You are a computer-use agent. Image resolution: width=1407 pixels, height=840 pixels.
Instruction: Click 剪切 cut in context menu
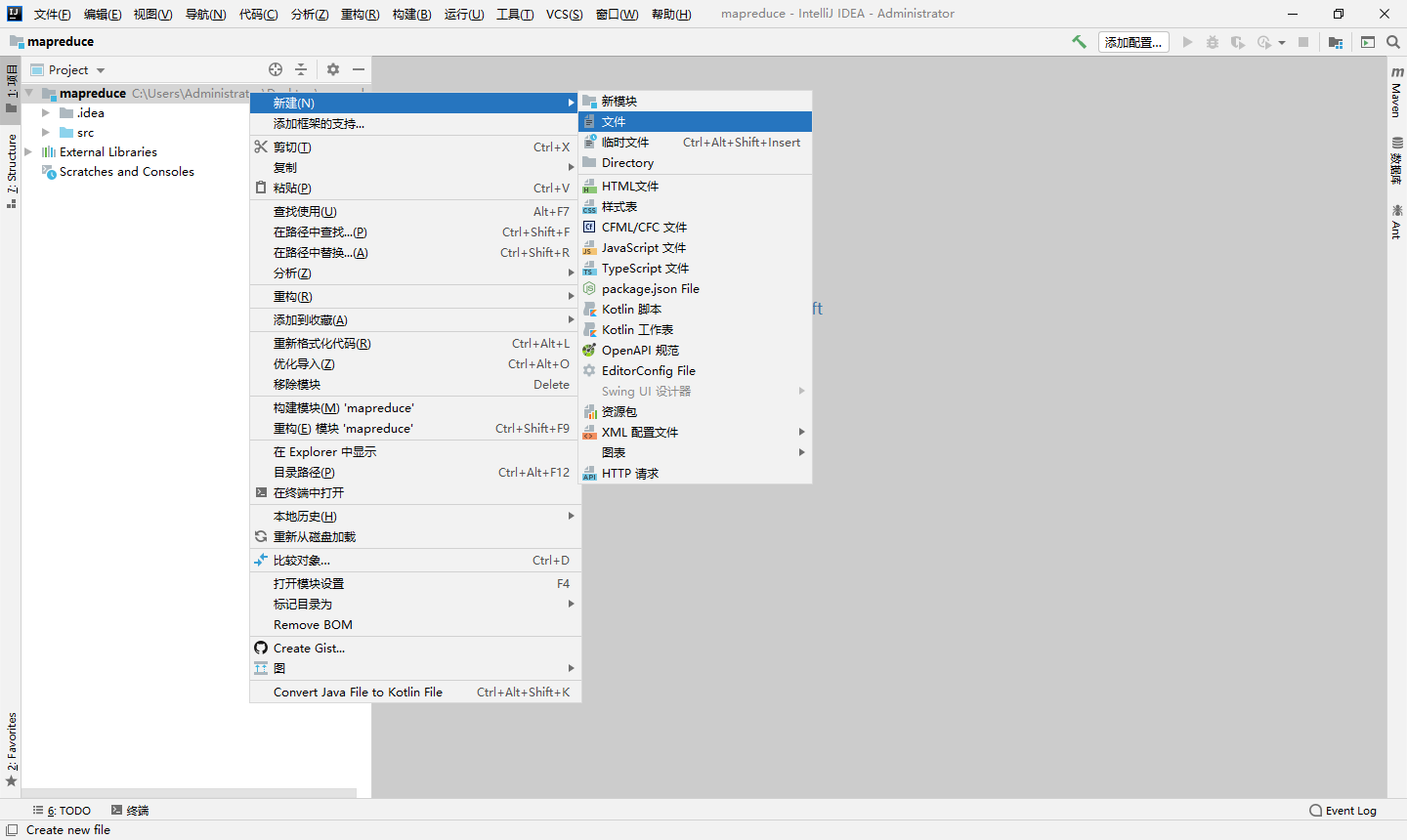415,147
